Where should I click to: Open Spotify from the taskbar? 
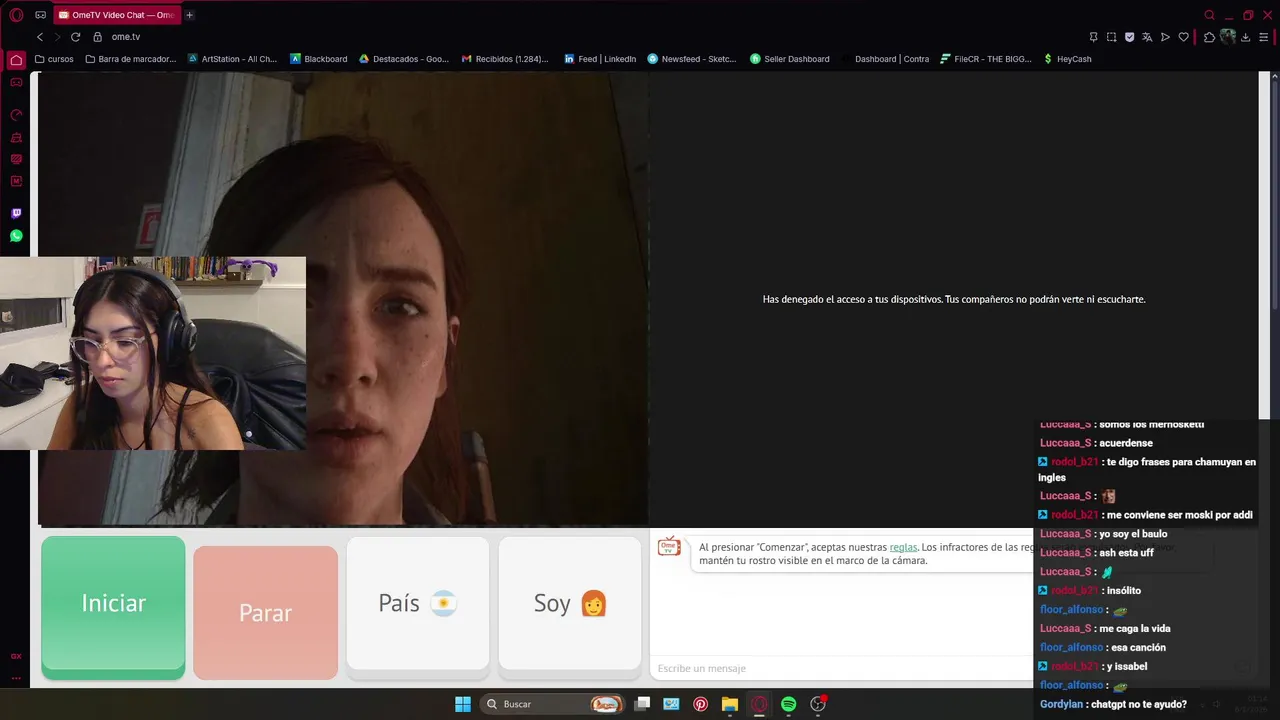click(x=788, y=704)
